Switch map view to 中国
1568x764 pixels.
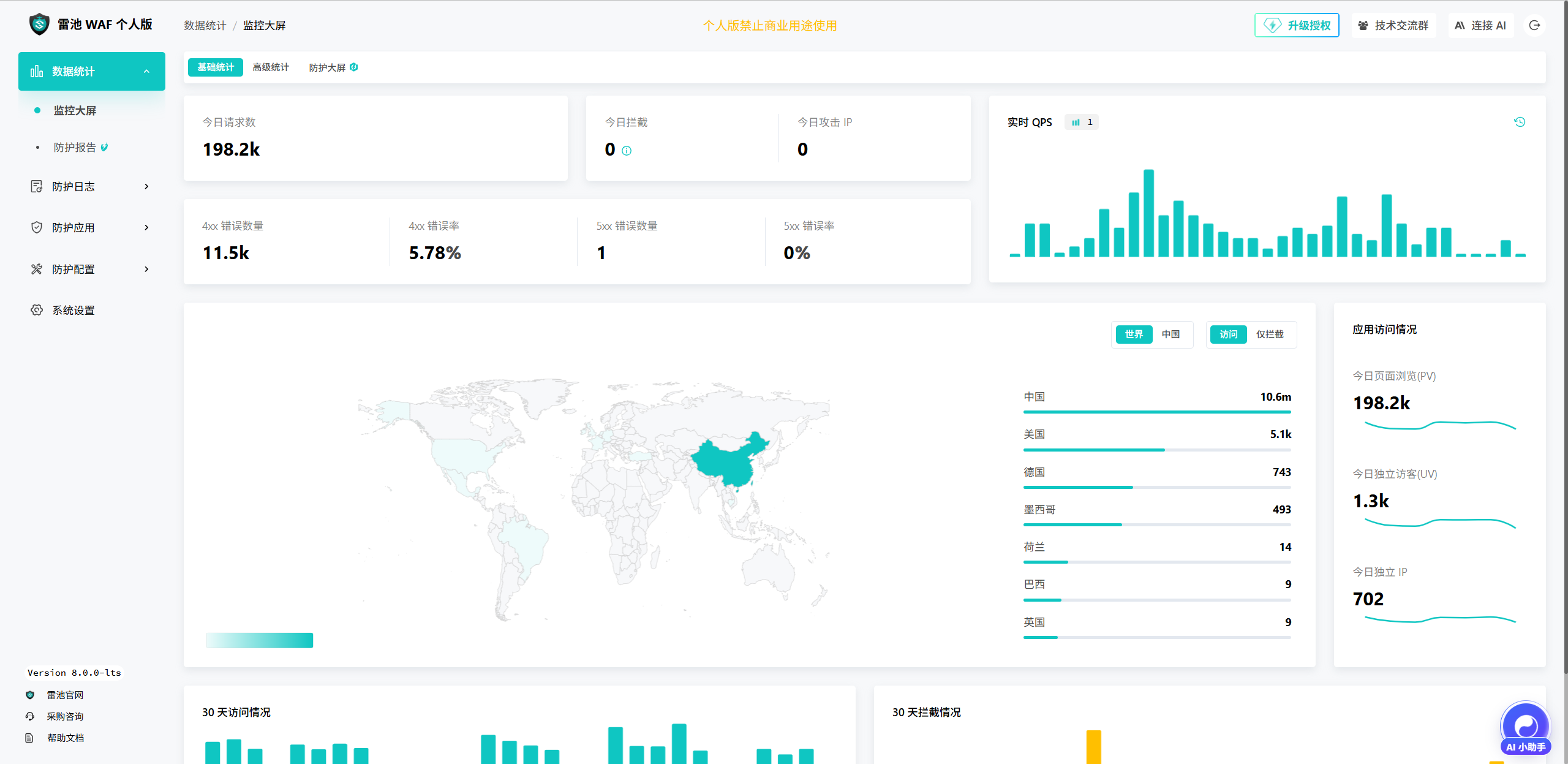pyautogui.click(x=1170, y=335)
